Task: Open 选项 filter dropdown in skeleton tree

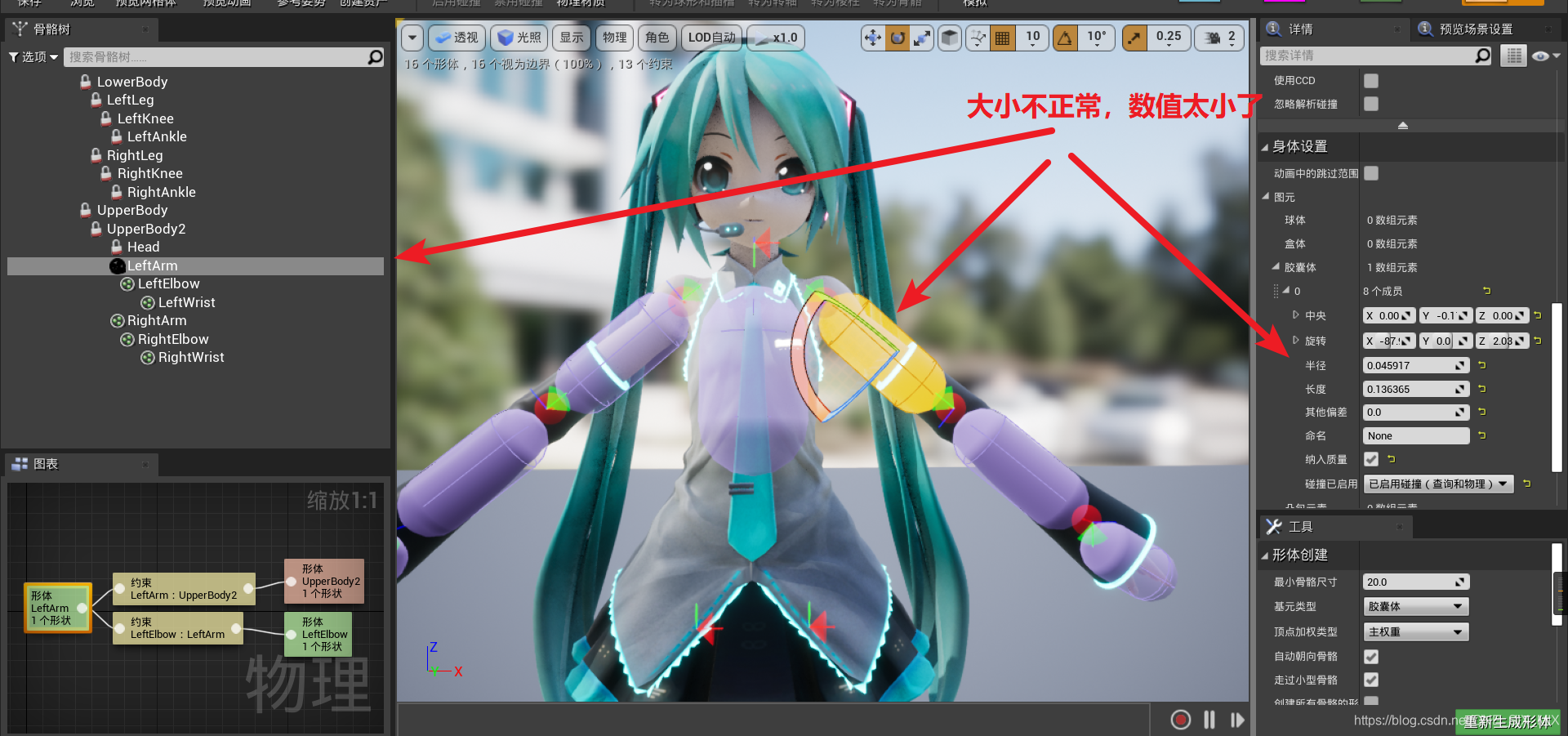Action: click(x=33, y=57)
